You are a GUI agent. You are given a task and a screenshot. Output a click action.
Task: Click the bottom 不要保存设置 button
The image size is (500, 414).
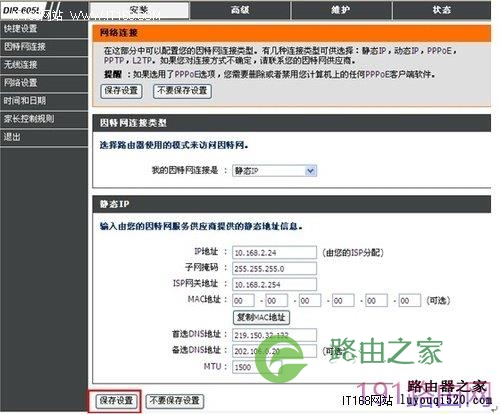175,401
